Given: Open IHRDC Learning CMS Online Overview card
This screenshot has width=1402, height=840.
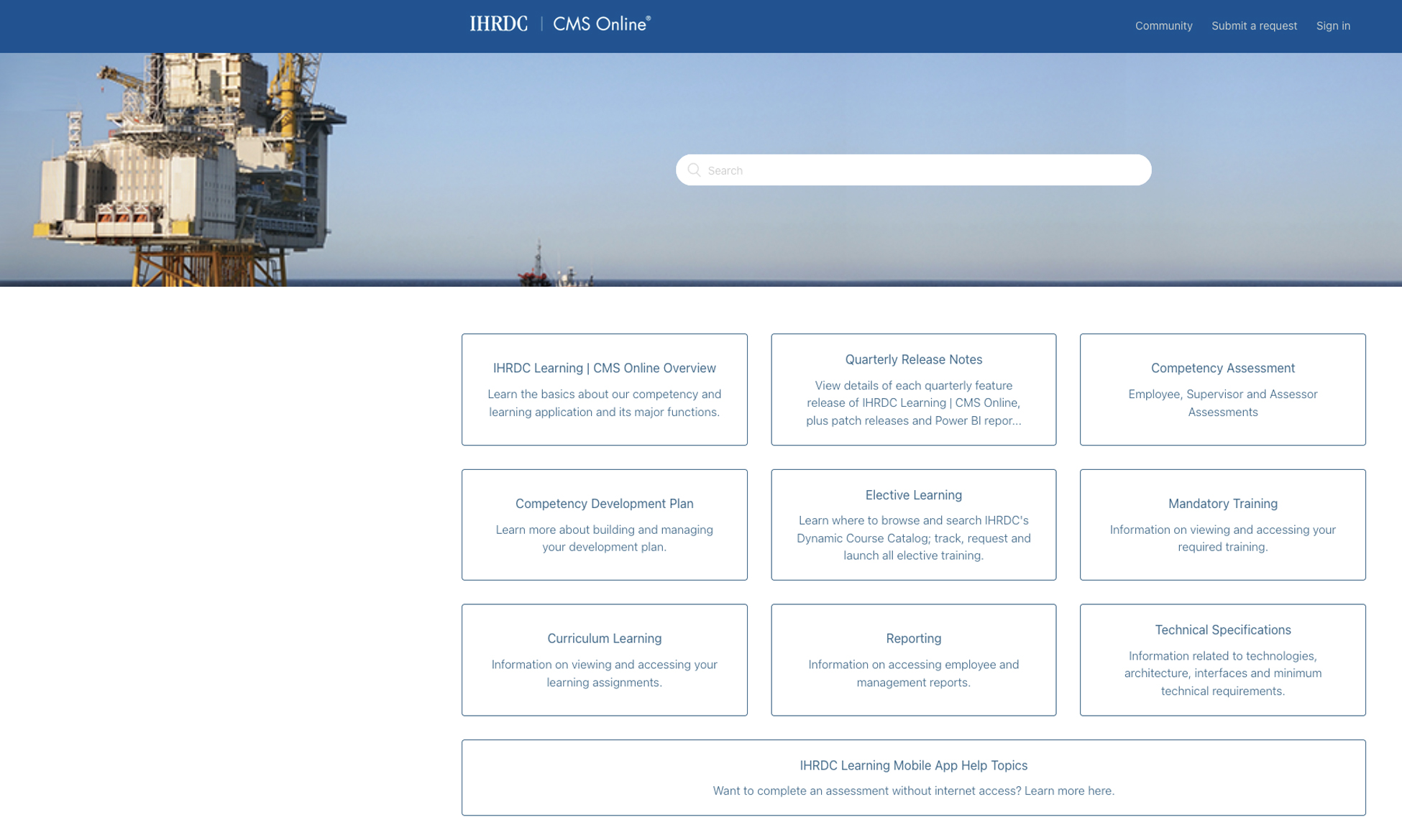Looking at the screenshot, I should click(604, 389).
